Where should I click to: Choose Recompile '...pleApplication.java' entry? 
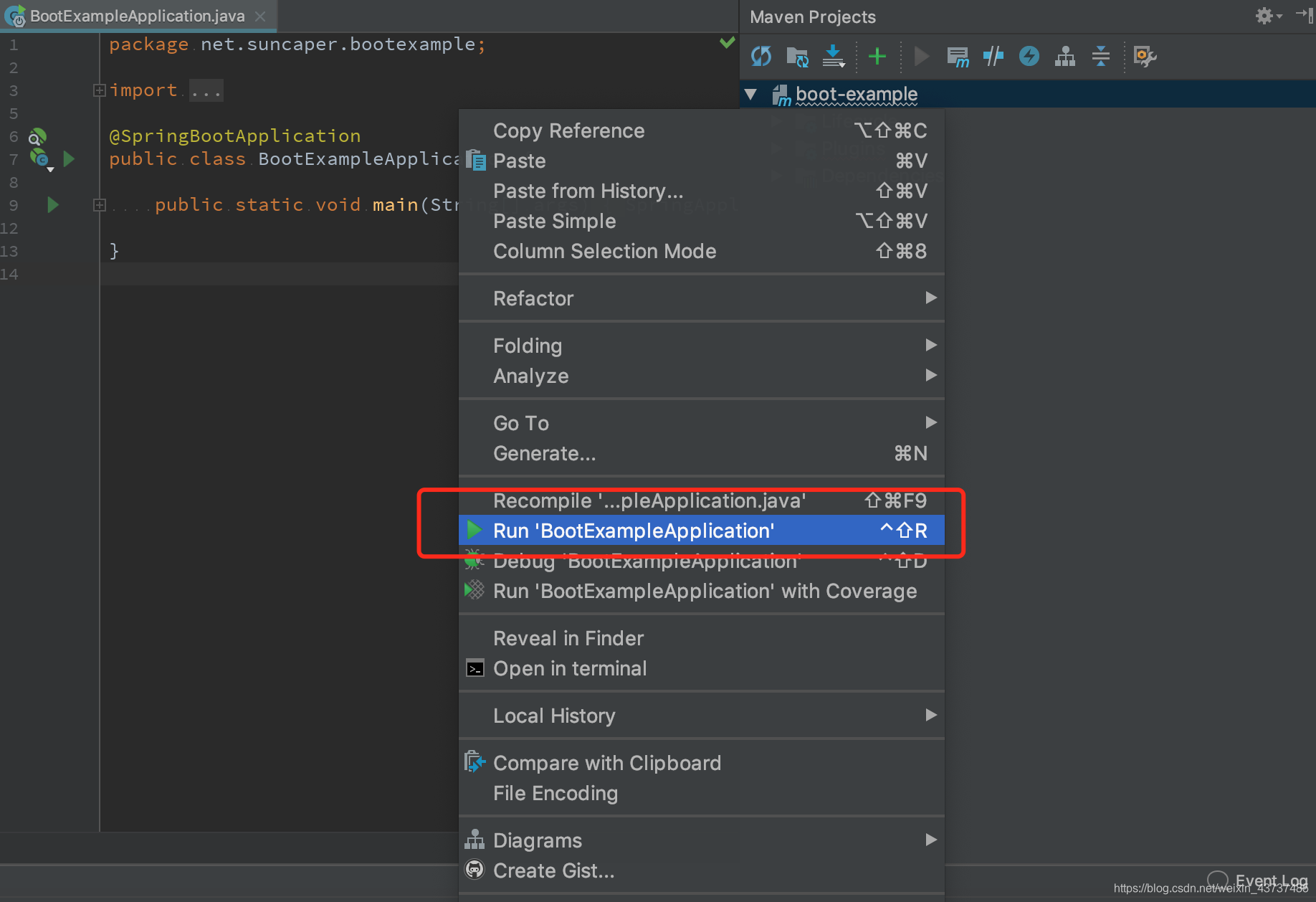[x=701, y=500]
